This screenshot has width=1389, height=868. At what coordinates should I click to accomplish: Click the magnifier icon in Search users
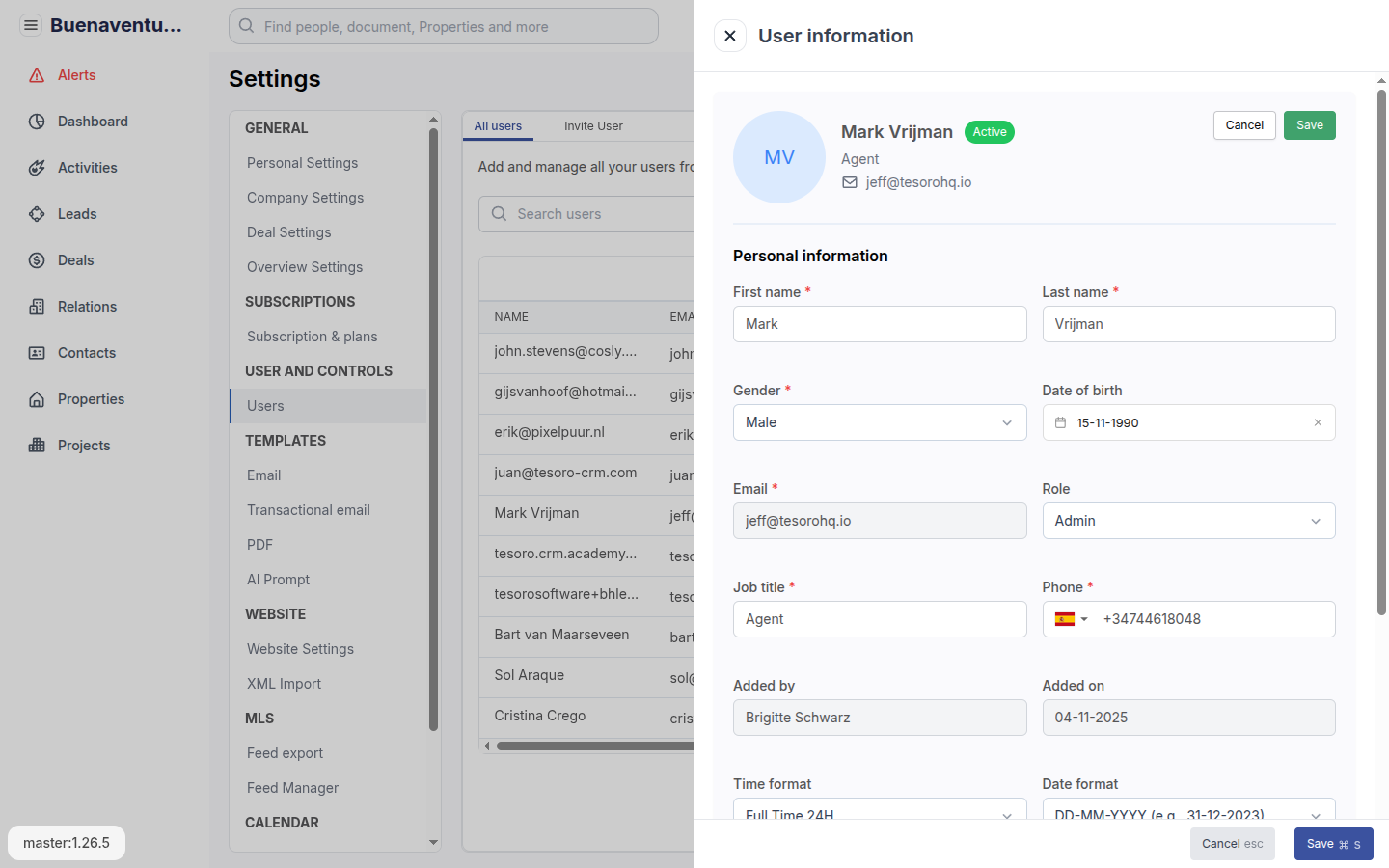tap(499, 214)
